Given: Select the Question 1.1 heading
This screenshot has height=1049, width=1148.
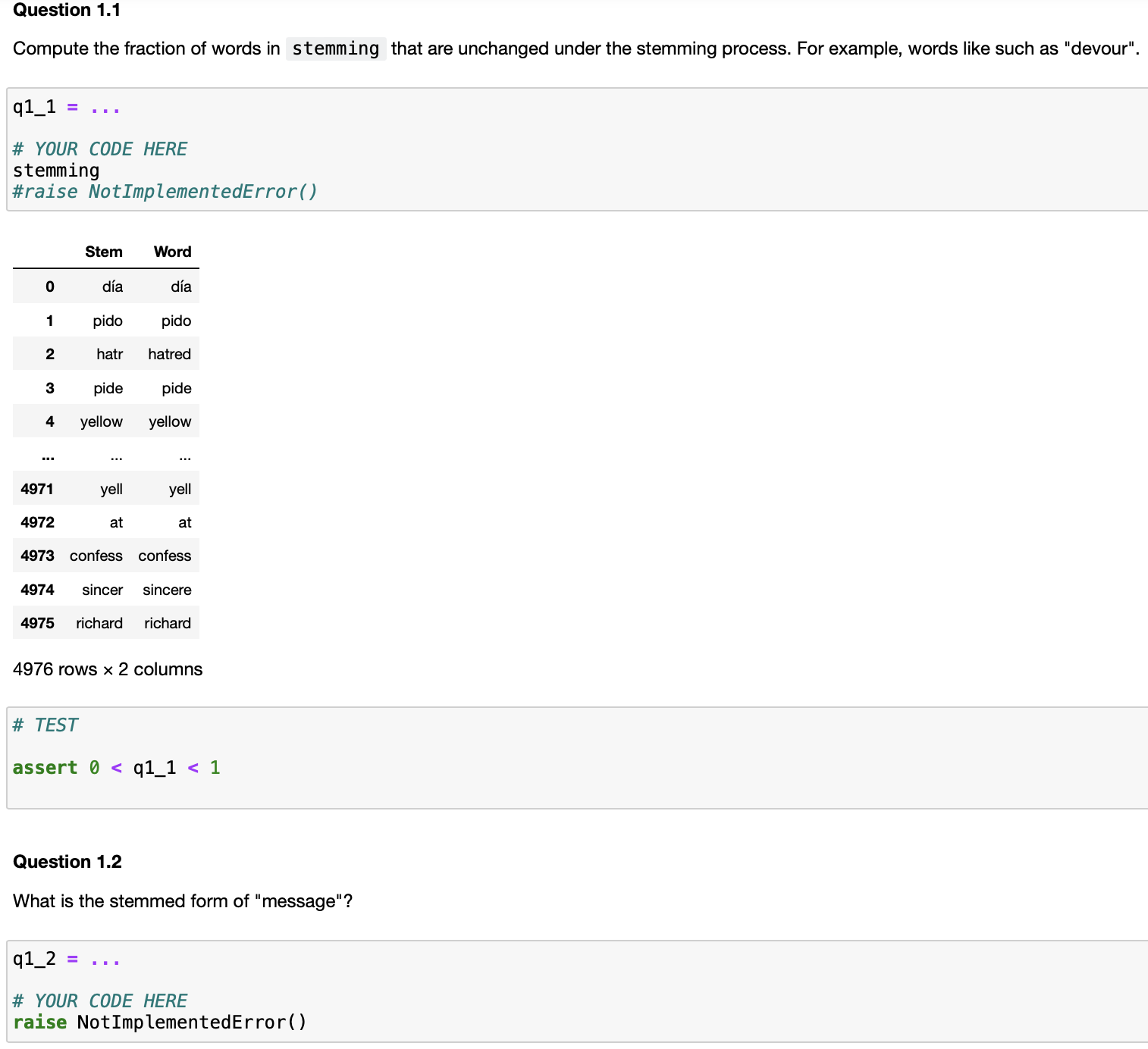Looking at the screenshot, I should 67,10.
